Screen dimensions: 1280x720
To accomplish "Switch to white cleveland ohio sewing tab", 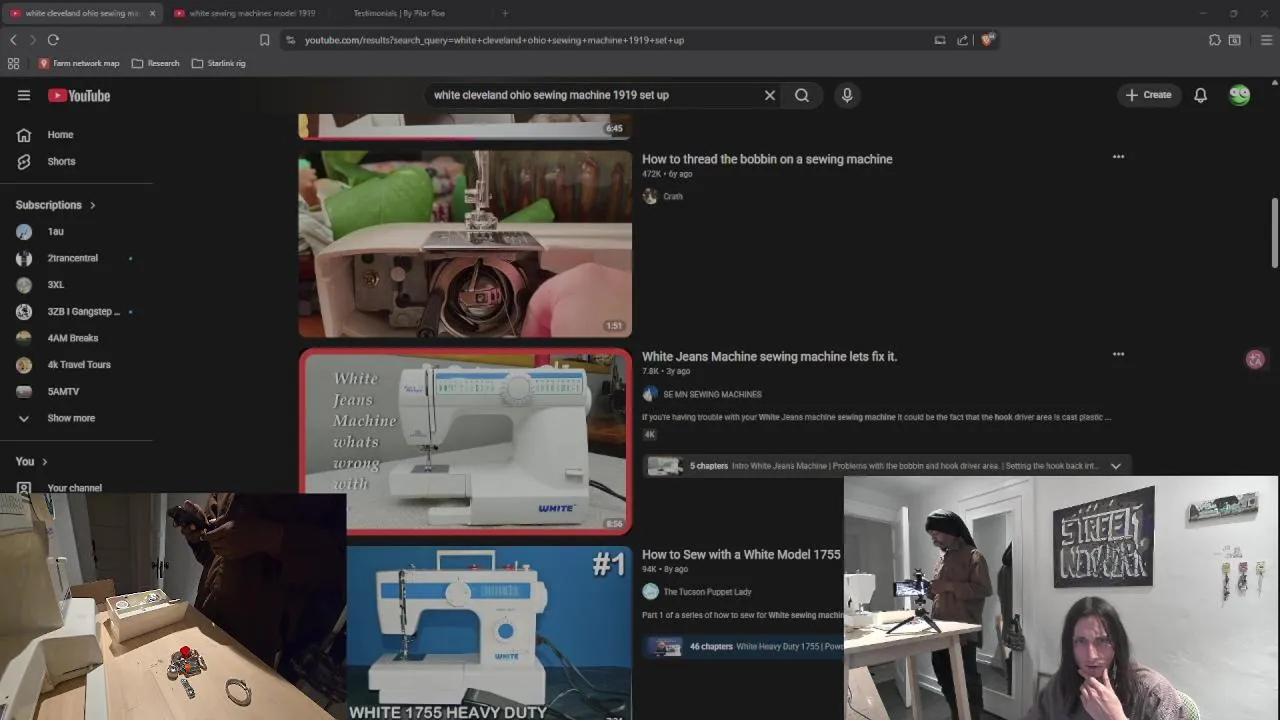I will click(80, 13).
